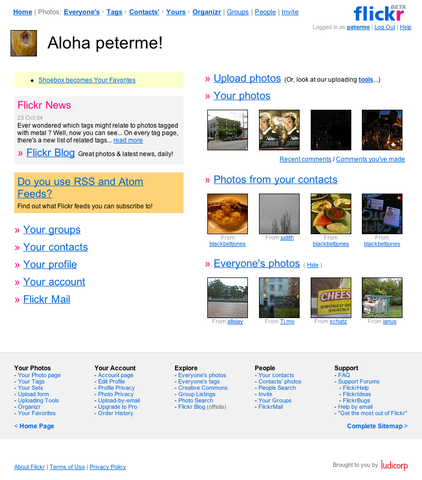422x480 pixels.
Task: Open the green building photo thumbnail
Action: pos(227,130)
